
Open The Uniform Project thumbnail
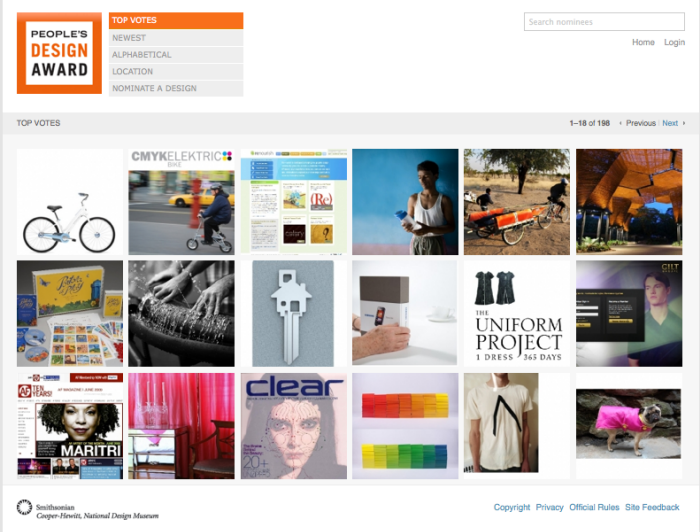517,314
